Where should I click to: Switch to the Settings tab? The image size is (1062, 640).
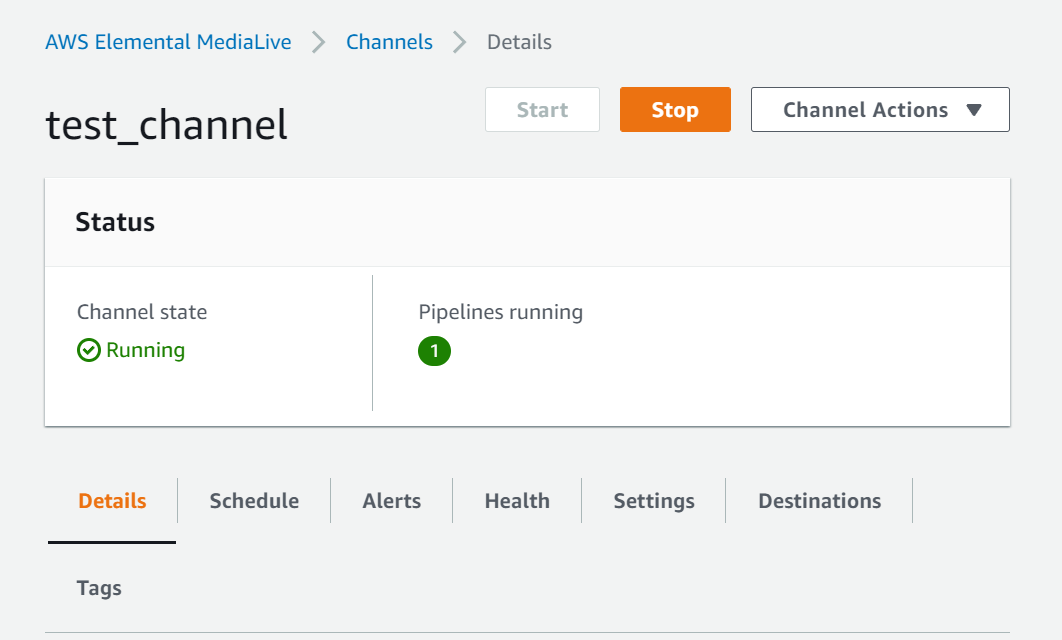click(654, 501)
